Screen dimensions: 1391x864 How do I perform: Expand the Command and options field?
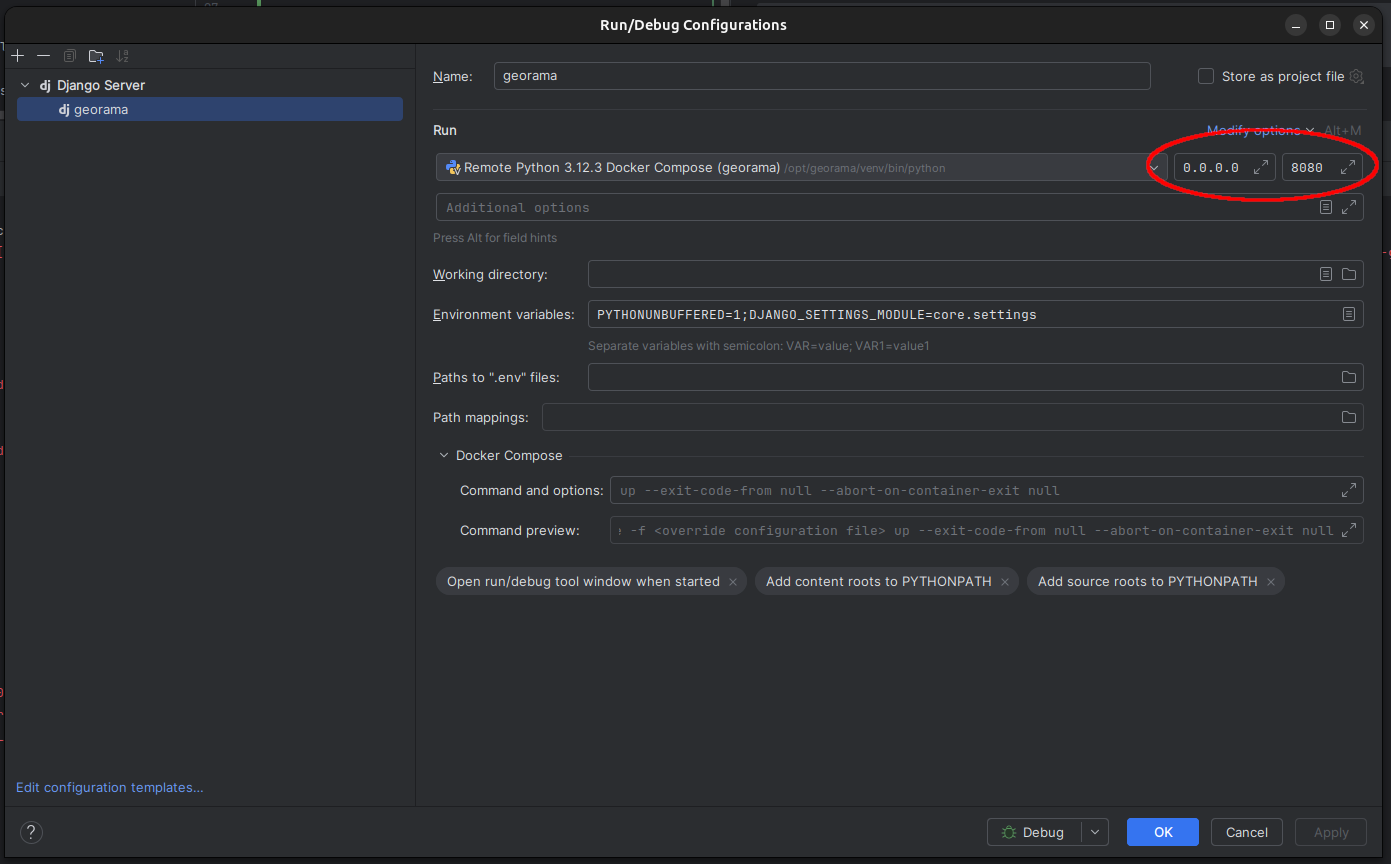click(x=1349, y=490)
